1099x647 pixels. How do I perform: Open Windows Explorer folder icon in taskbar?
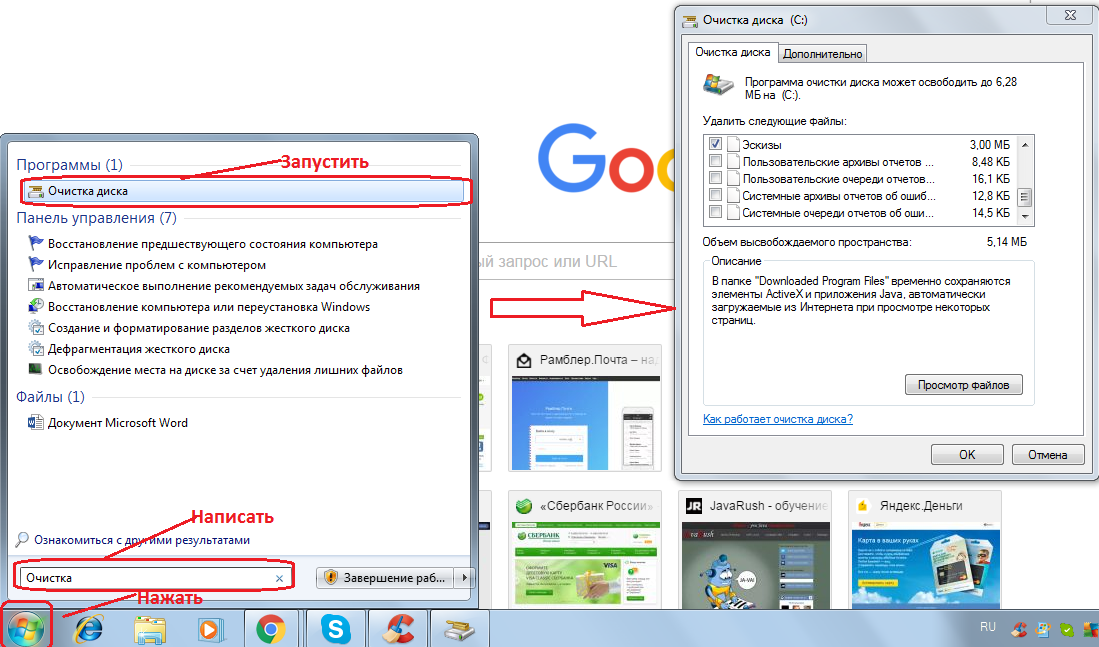tap(150, 628)
